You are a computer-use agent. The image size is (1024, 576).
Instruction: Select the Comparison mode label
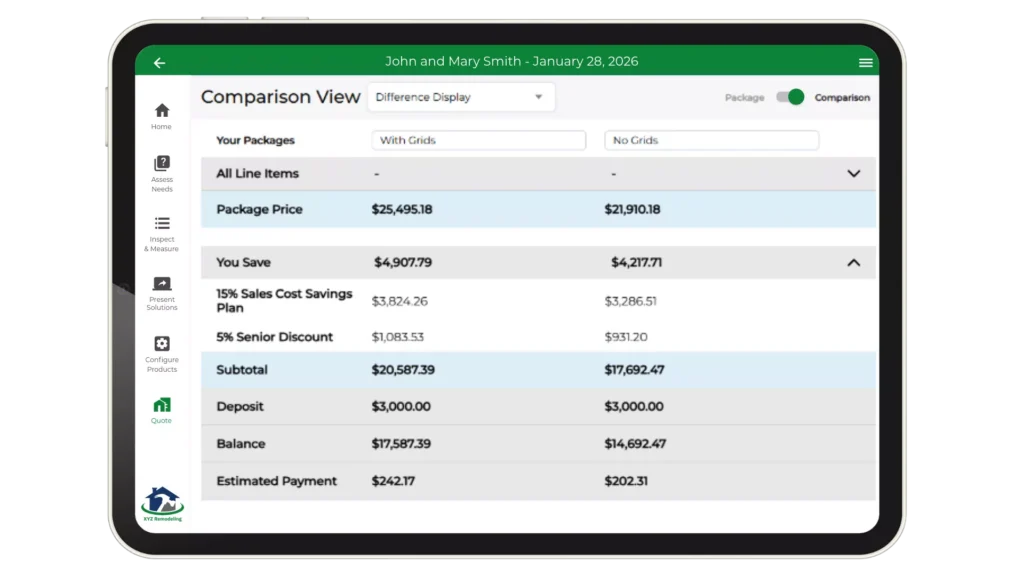842,98
